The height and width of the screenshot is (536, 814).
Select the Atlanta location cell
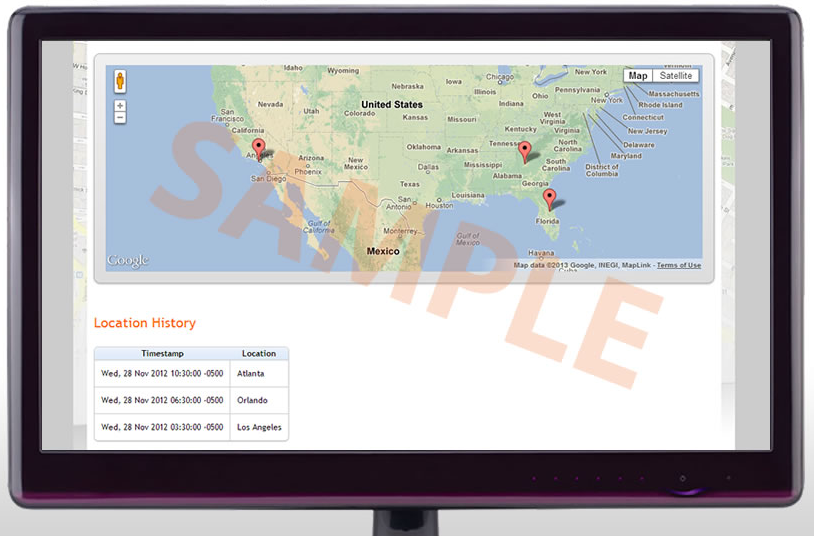[x=251, y=374]
